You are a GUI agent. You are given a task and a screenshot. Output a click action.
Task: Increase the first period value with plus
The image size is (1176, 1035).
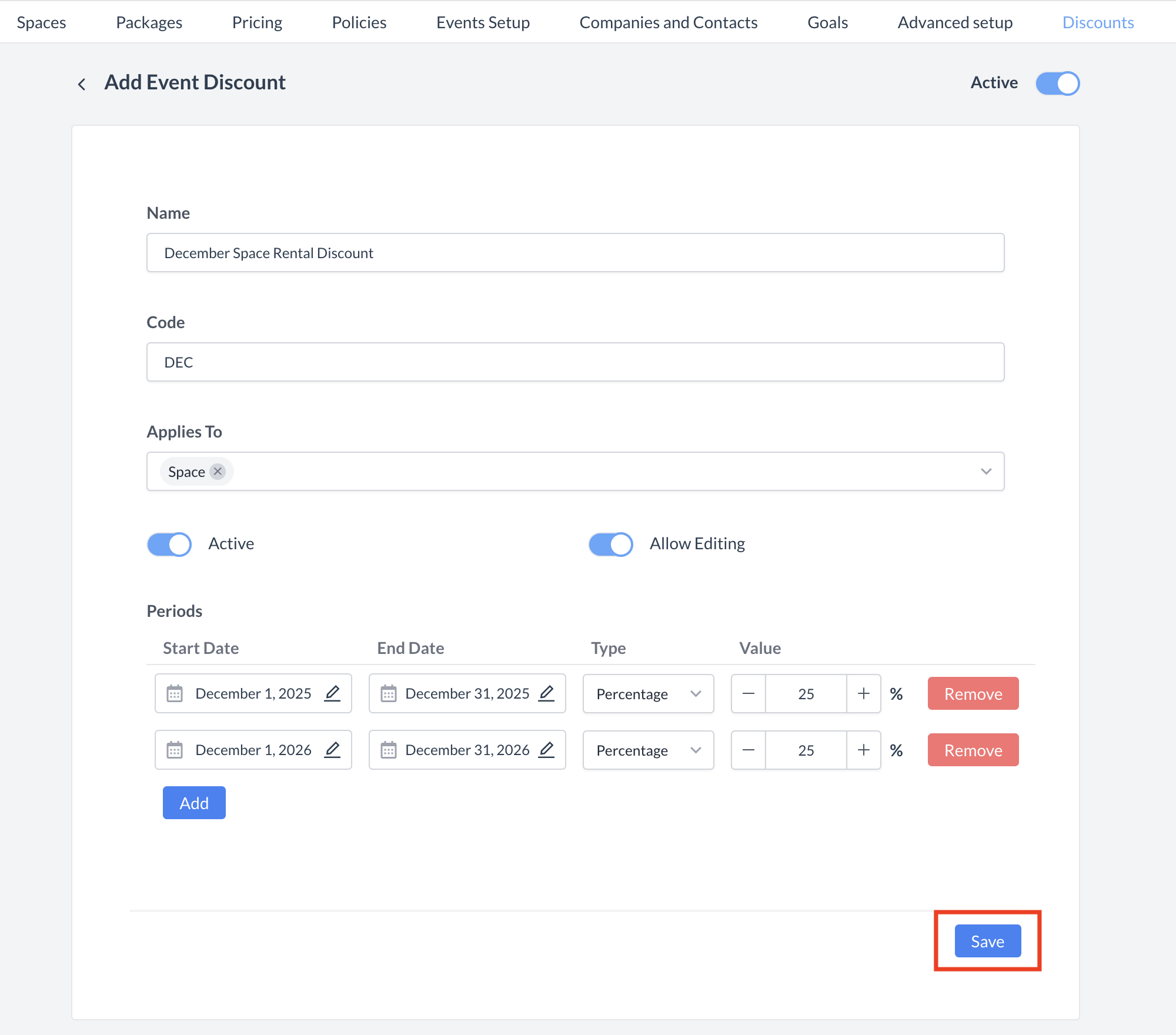pos(863,694)
